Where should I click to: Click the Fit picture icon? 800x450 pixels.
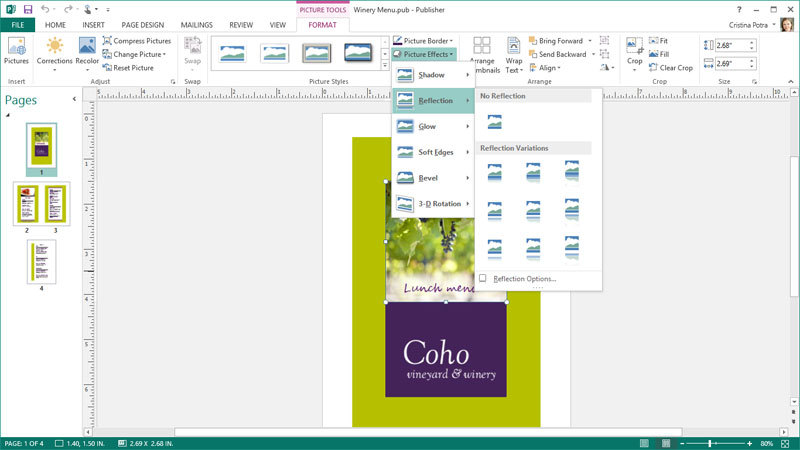point(658,40)
